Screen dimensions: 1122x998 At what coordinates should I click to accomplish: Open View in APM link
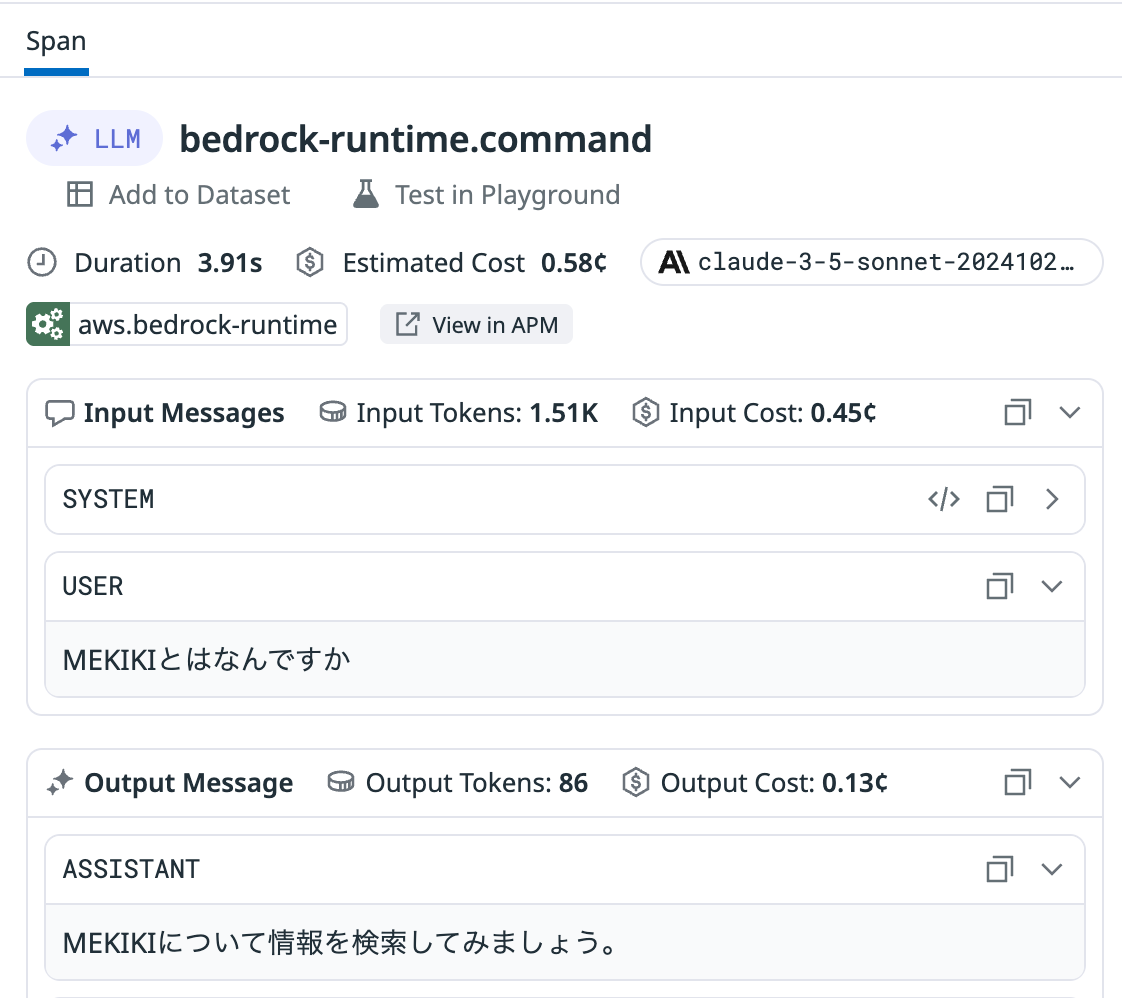tap(477, 324)
